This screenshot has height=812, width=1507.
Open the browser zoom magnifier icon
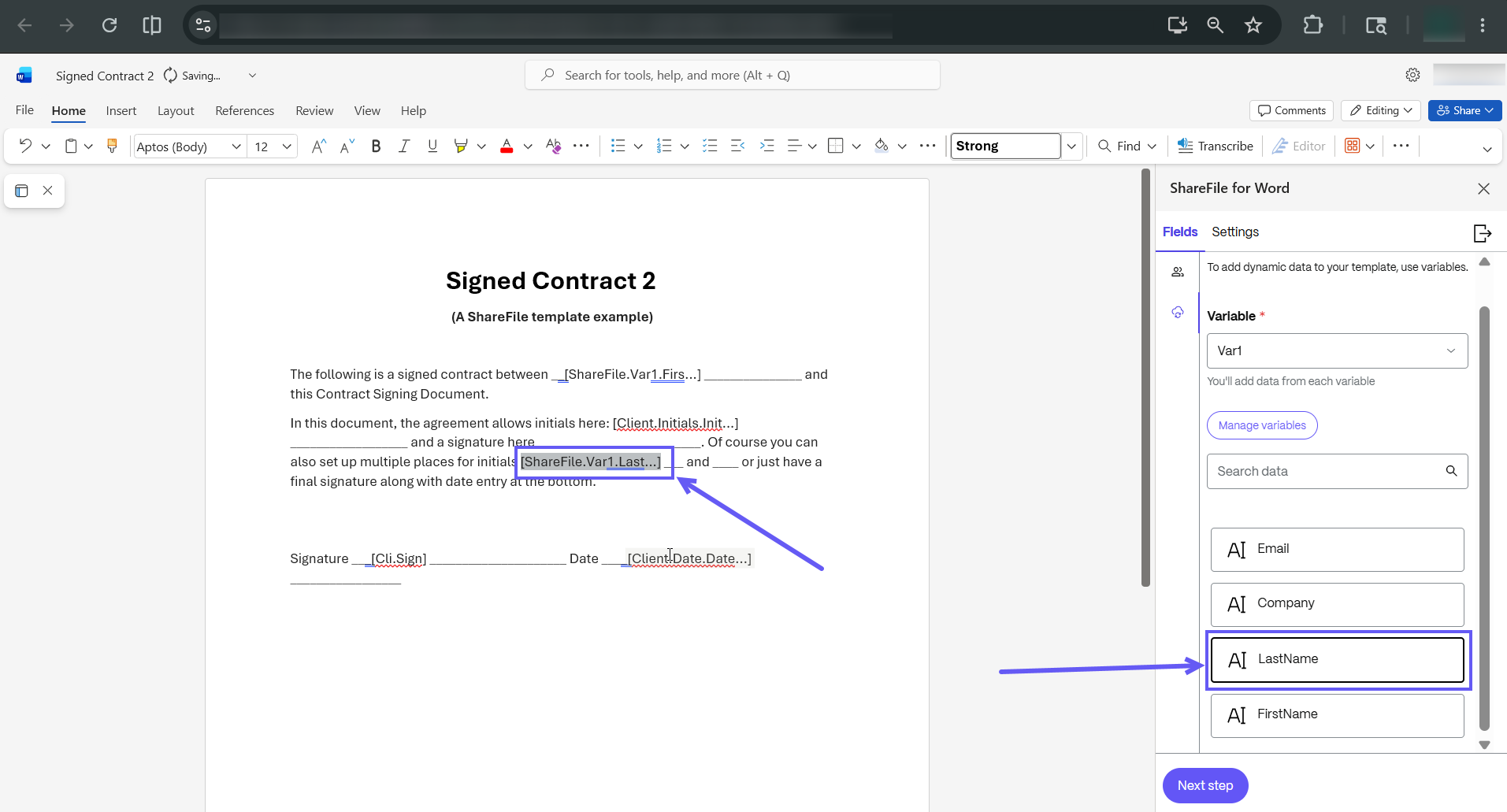[1216, 25]
